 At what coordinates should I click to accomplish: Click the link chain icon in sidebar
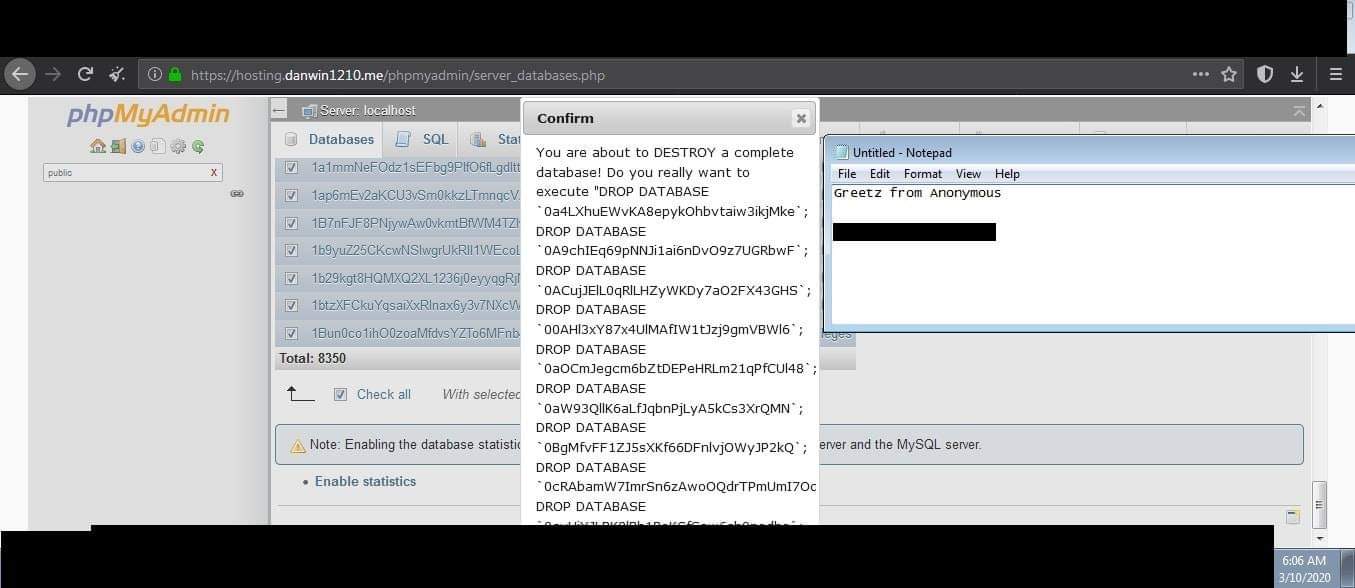(x=237, y=193)
